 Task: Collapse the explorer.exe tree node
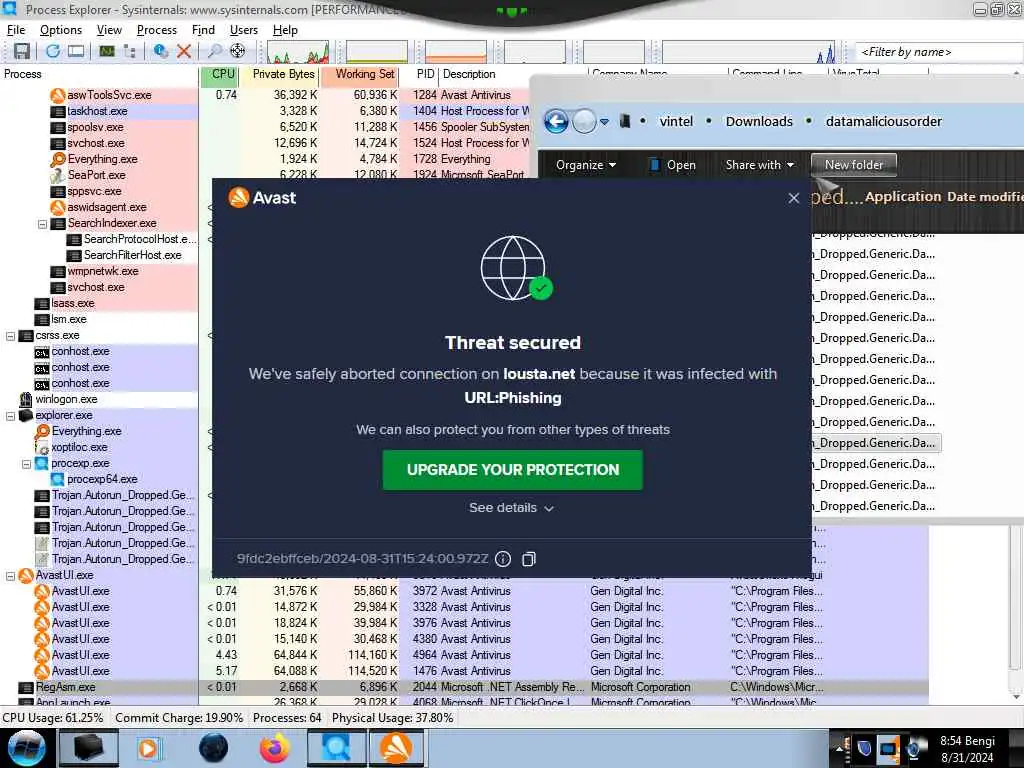(x=10, y=416)
